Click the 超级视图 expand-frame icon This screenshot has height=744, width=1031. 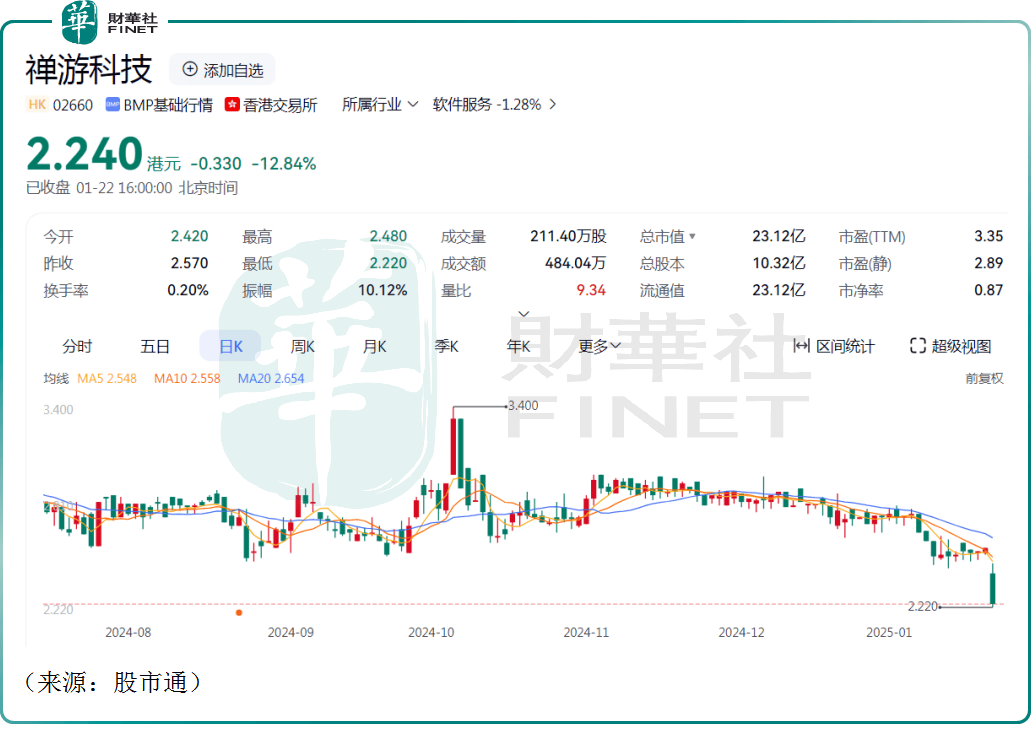(917, 346)
